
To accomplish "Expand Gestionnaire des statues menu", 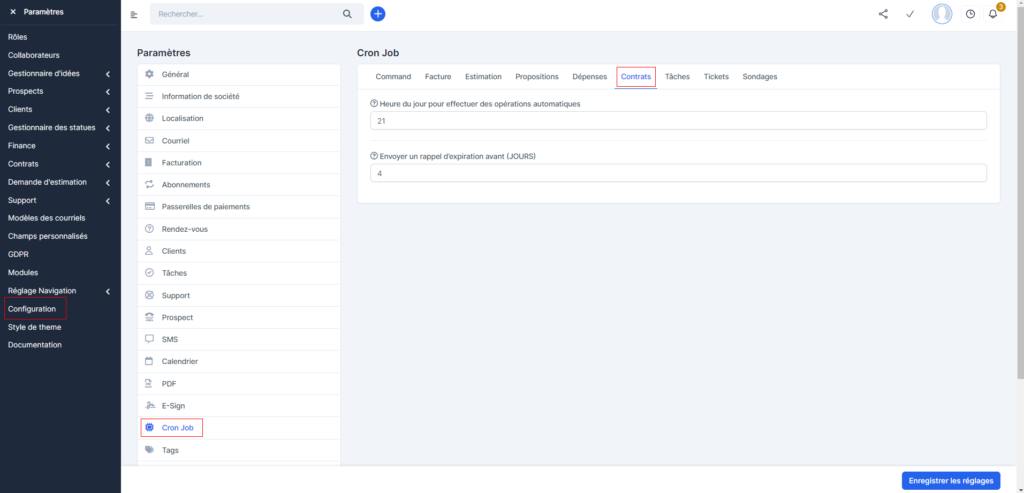I will [x=108, y=128].
